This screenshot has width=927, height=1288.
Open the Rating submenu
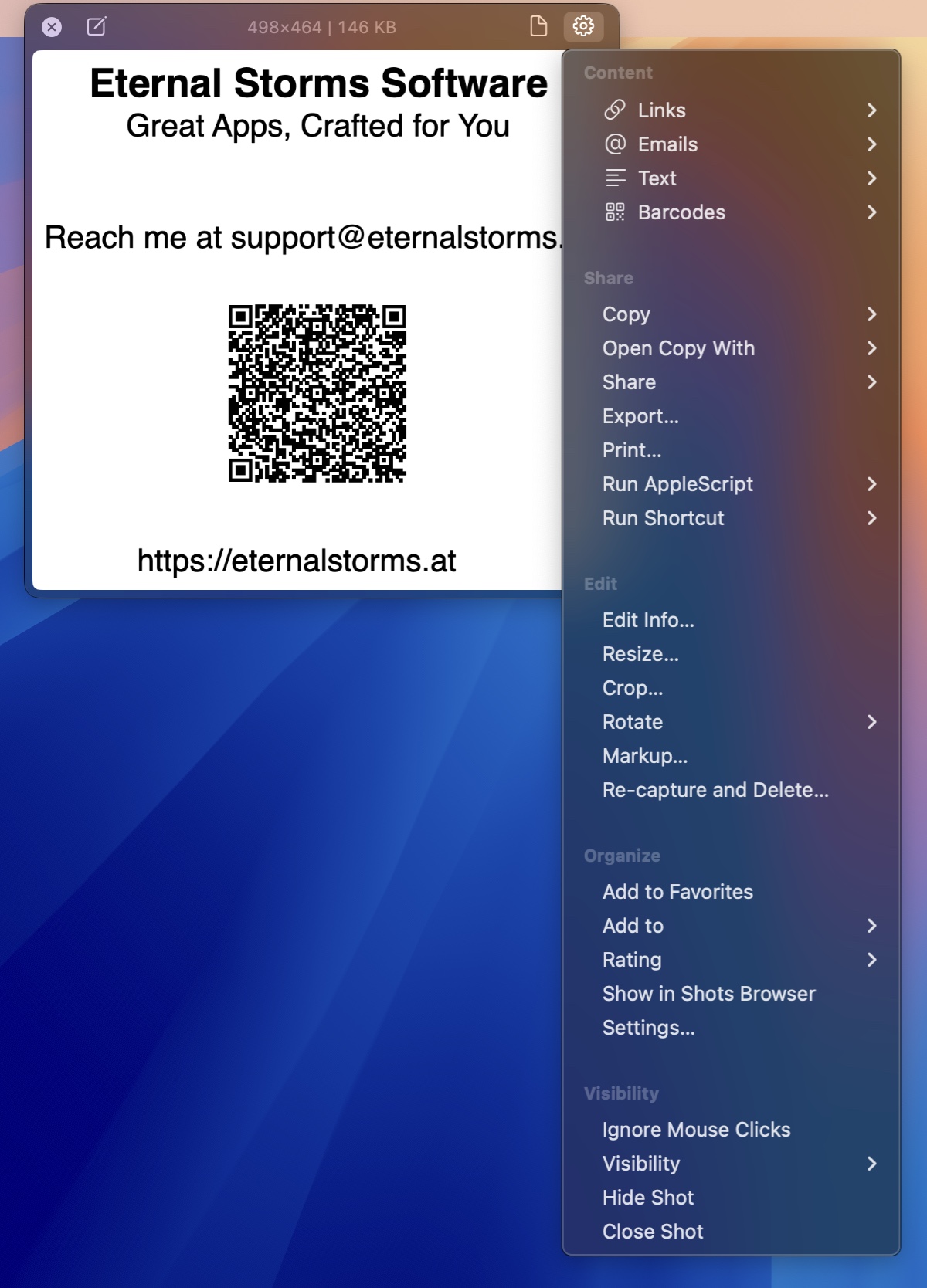(x=732, y=960)
